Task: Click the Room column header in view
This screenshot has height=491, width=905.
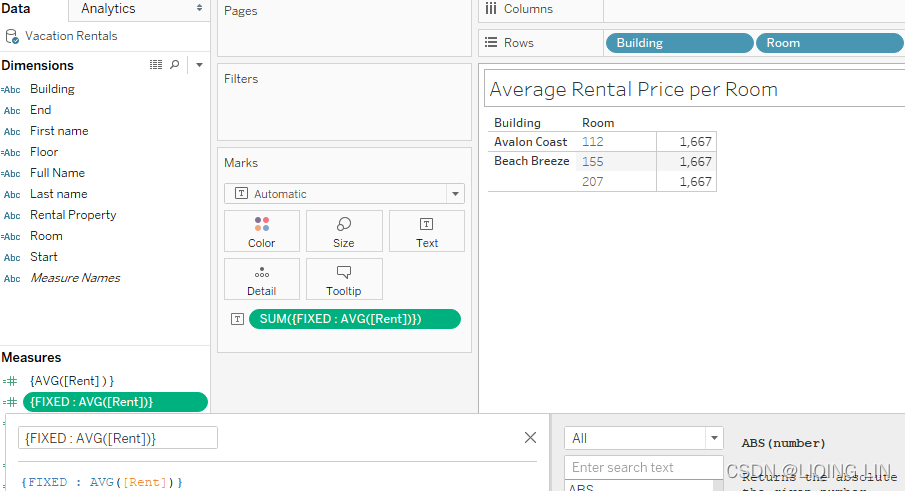Action: point(598,123)
